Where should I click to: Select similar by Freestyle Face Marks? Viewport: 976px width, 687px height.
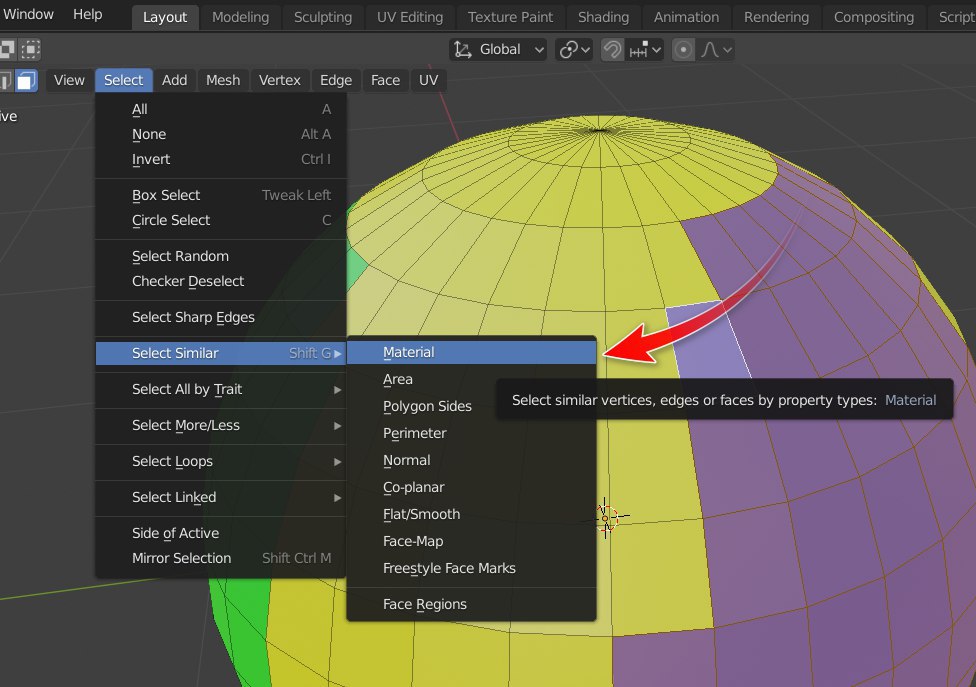(x=471, y=569)
